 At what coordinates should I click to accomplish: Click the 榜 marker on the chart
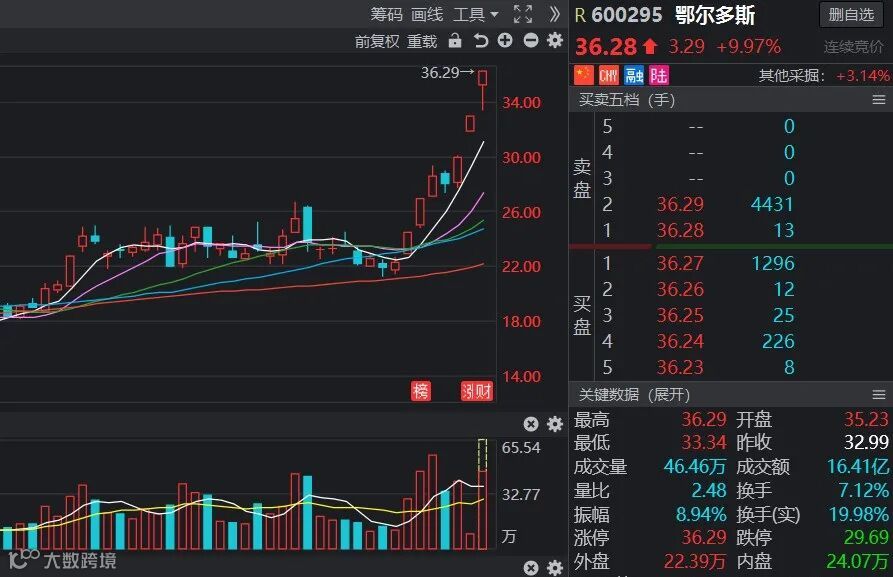click(x=420, y=391)
